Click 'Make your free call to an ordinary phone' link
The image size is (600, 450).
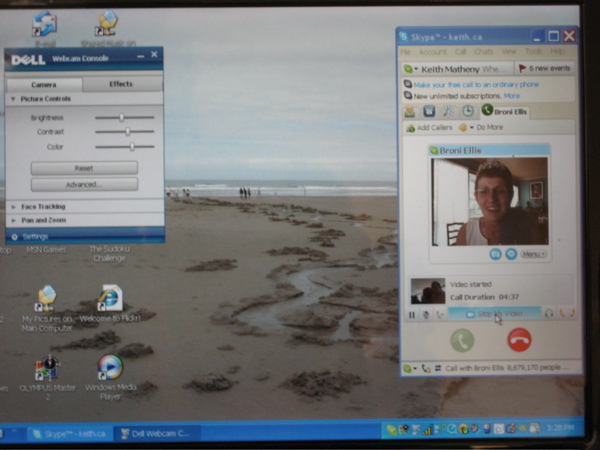476,85
